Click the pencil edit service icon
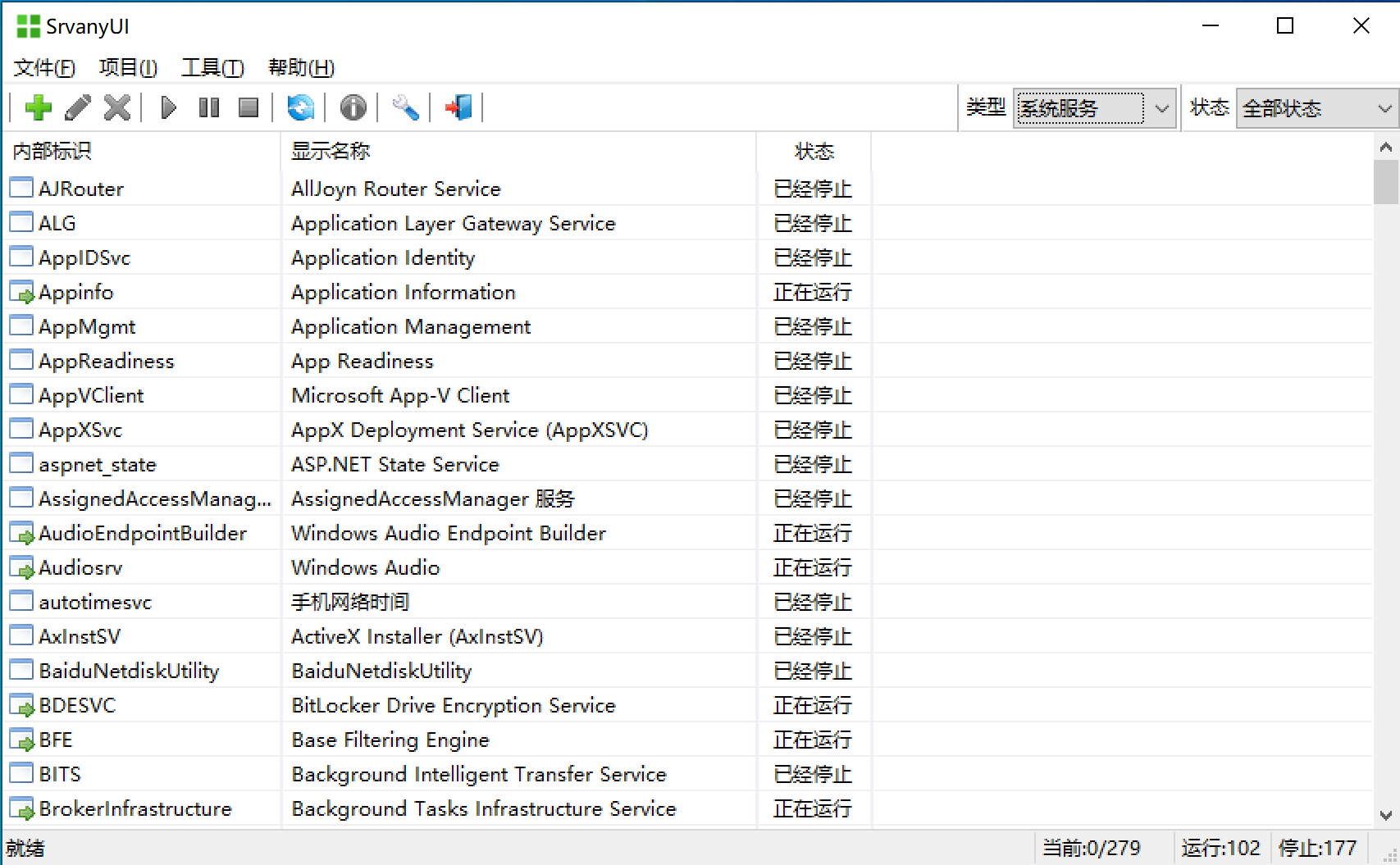This screenshot has width=1400, height=865. point(78,107)
